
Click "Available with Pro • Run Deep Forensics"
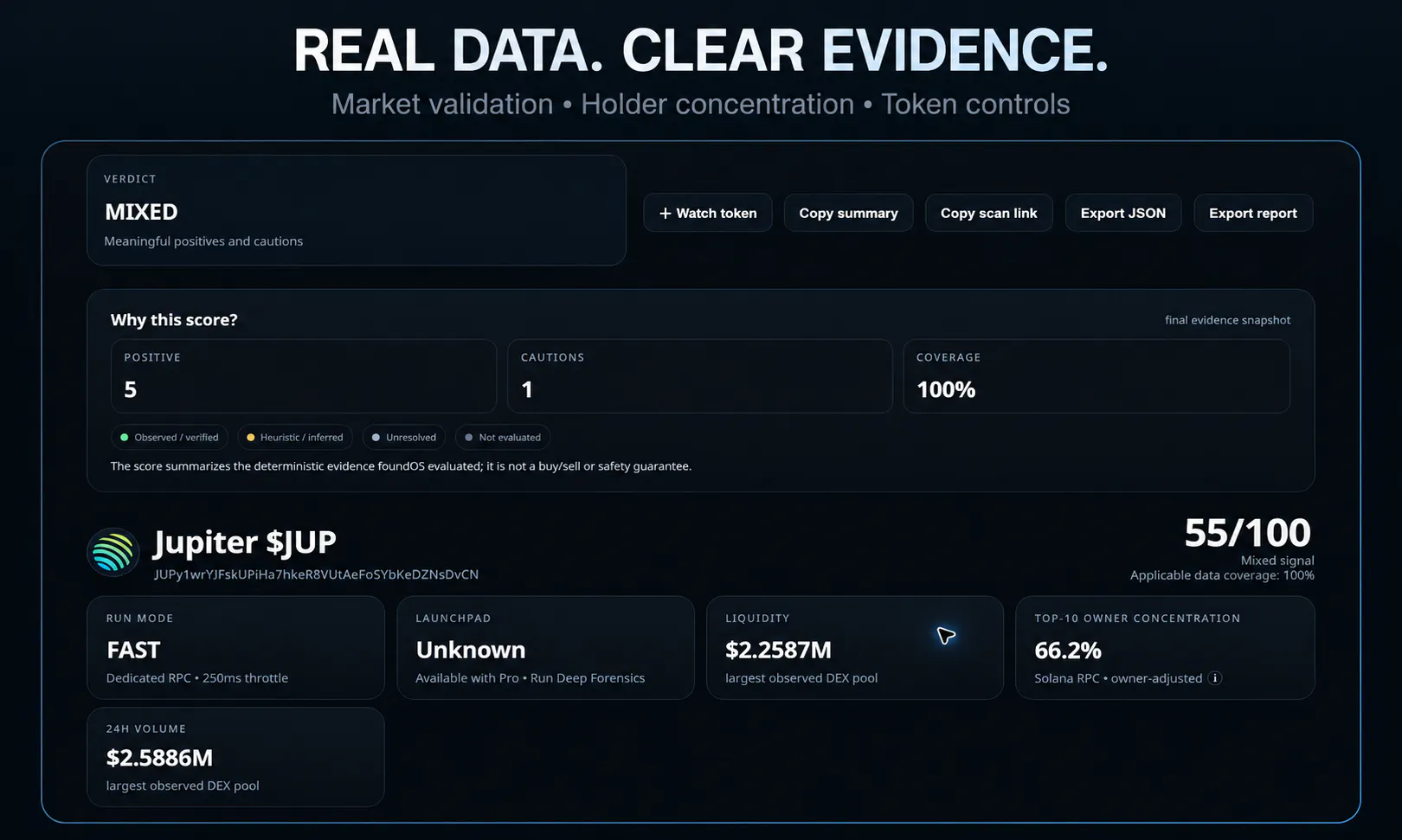(x=530, y=678)
